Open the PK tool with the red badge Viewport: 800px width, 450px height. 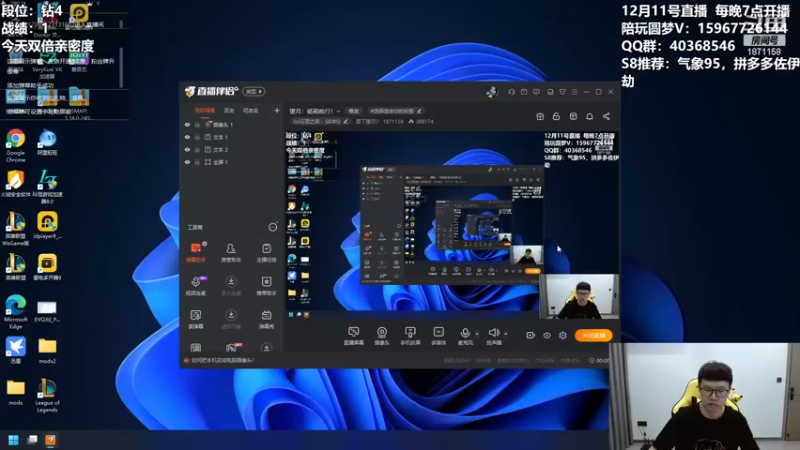(231, 348)
